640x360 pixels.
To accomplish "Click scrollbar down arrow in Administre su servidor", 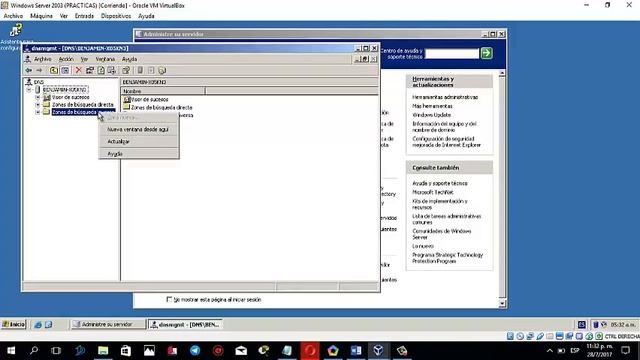I will pos(502,304).
